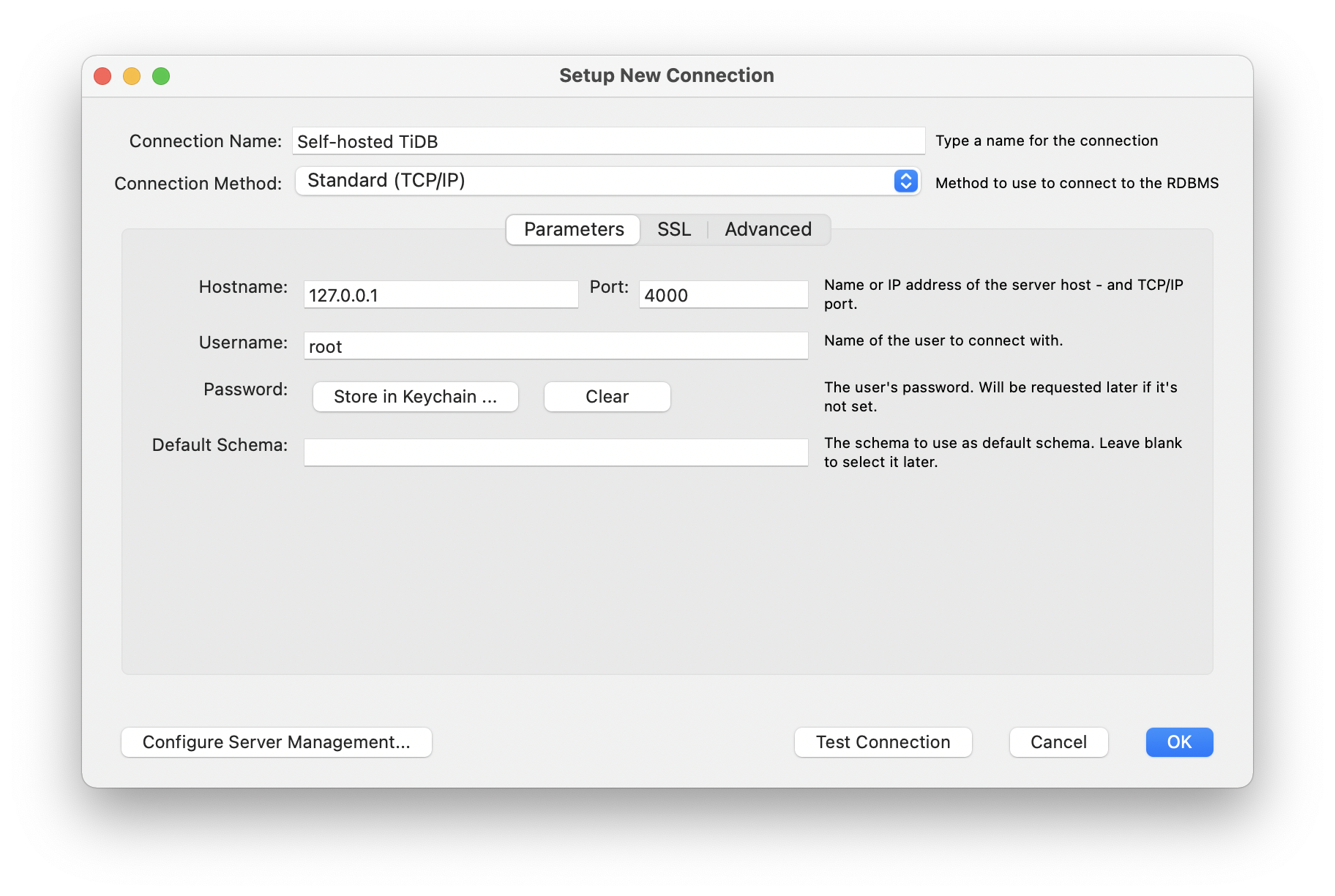1335x896 pixels.
Task: Edit the Connection Name field
Action: click(x=608, y=141)
